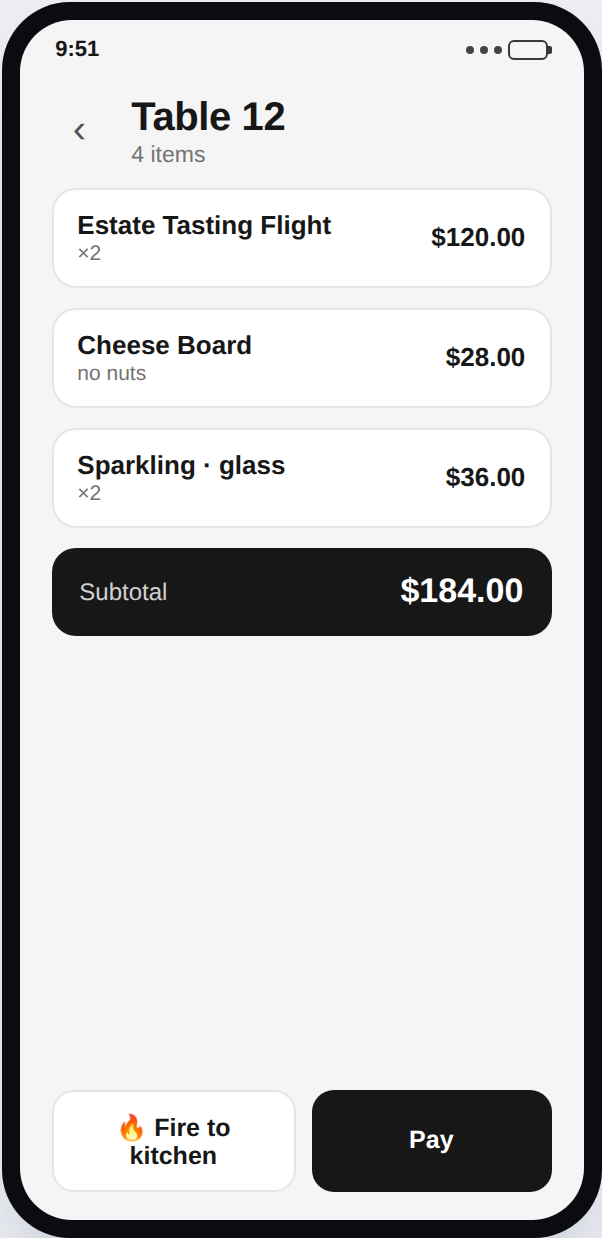Click the '4 items' count label
Image resolution: width=602 pixels, height=1238 pixels.
point(168,155)
